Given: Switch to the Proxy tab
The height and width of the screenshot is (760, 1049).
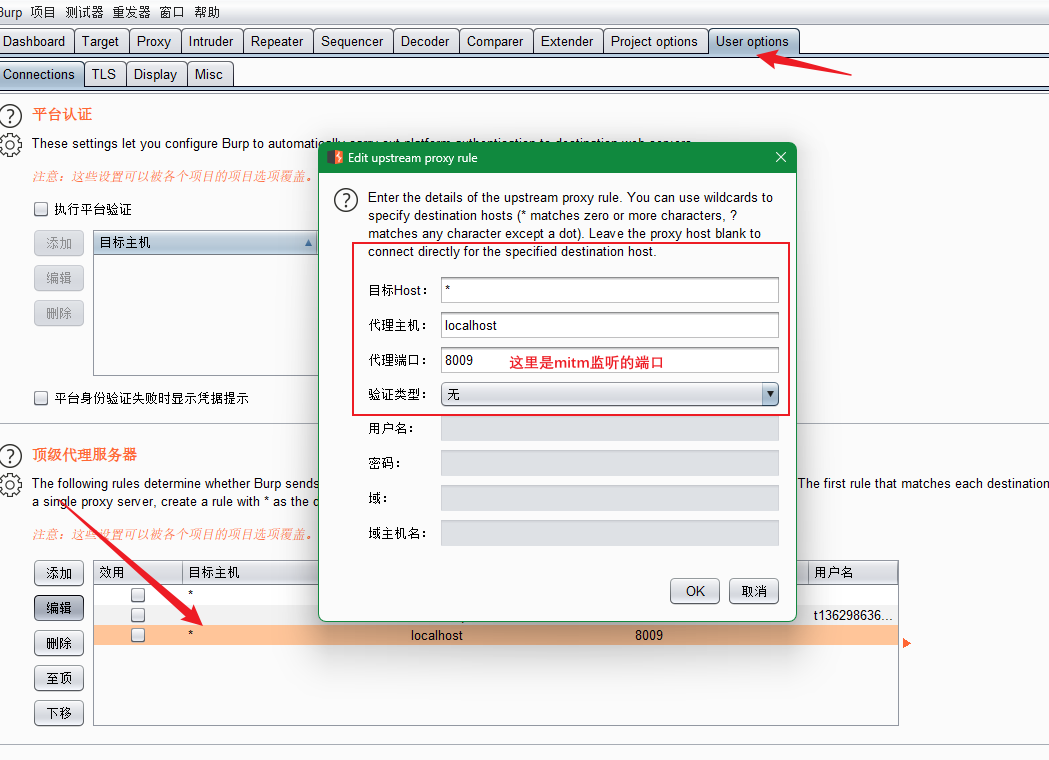Looking at the screenshot, I should pos(154,41).
